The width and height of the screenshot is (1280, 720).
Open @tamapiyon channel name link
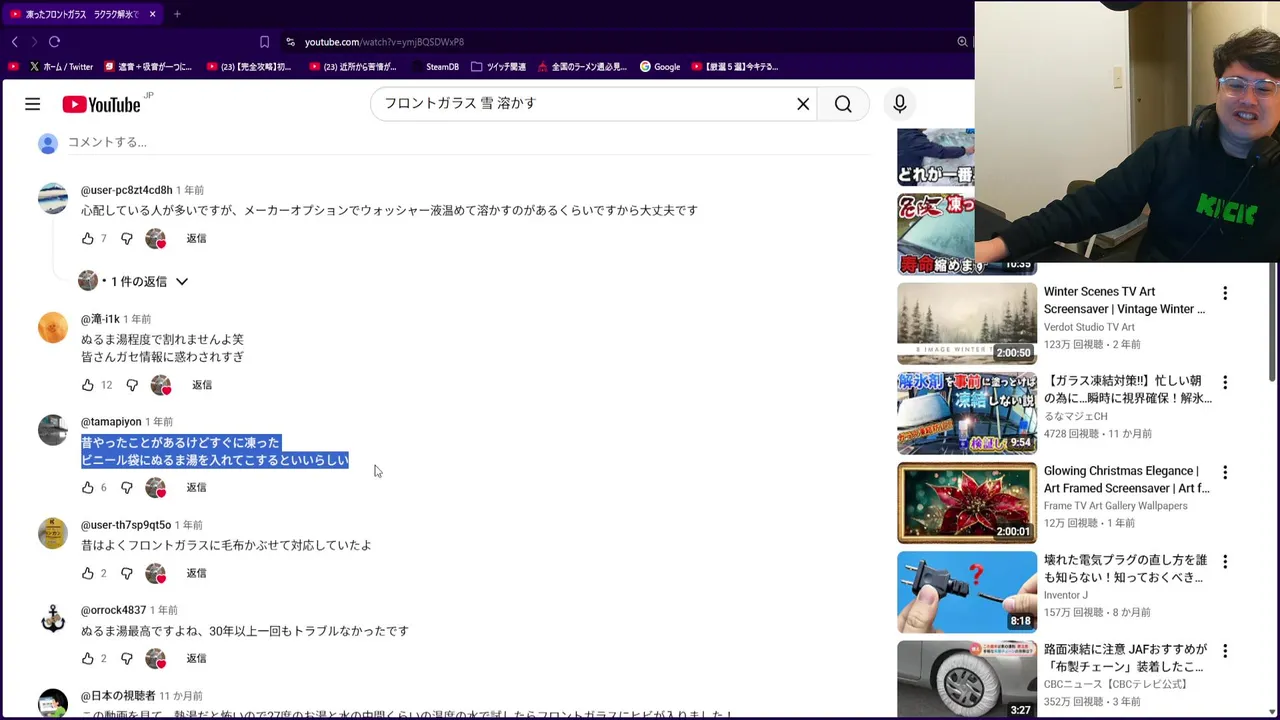click(111, 422)
